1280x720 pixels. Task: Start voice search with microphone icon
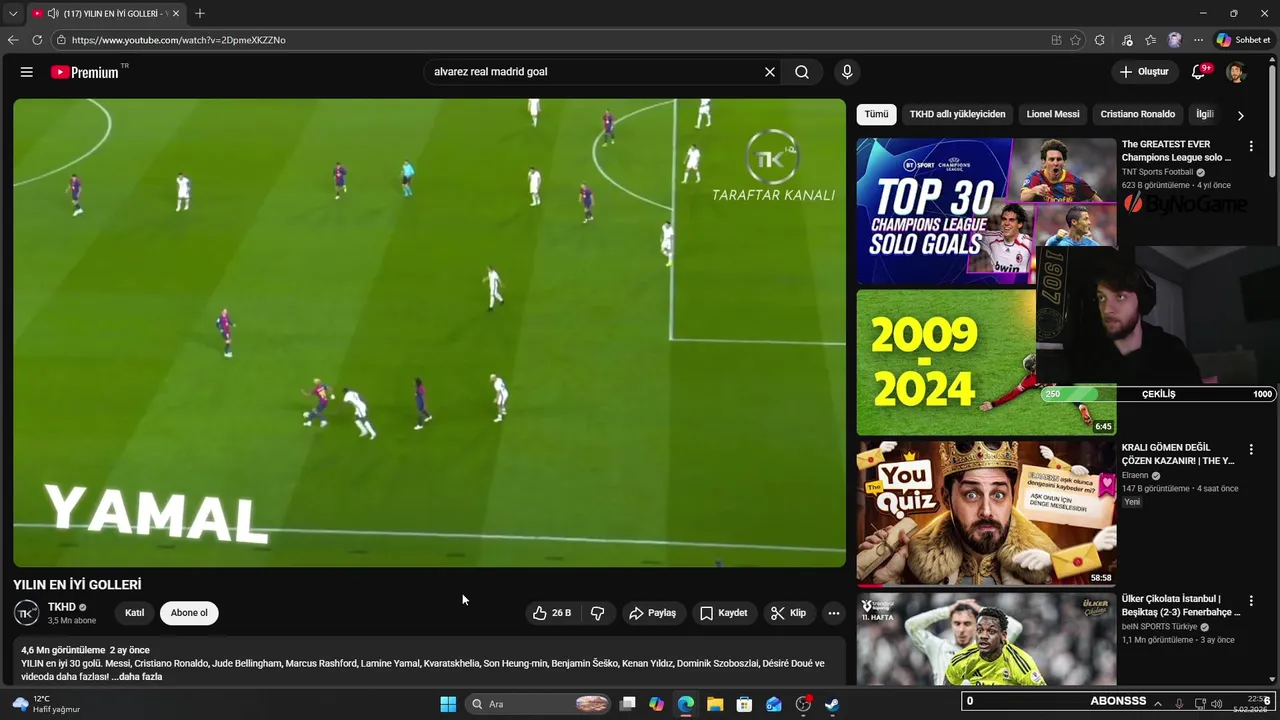(x=847, y=72)
